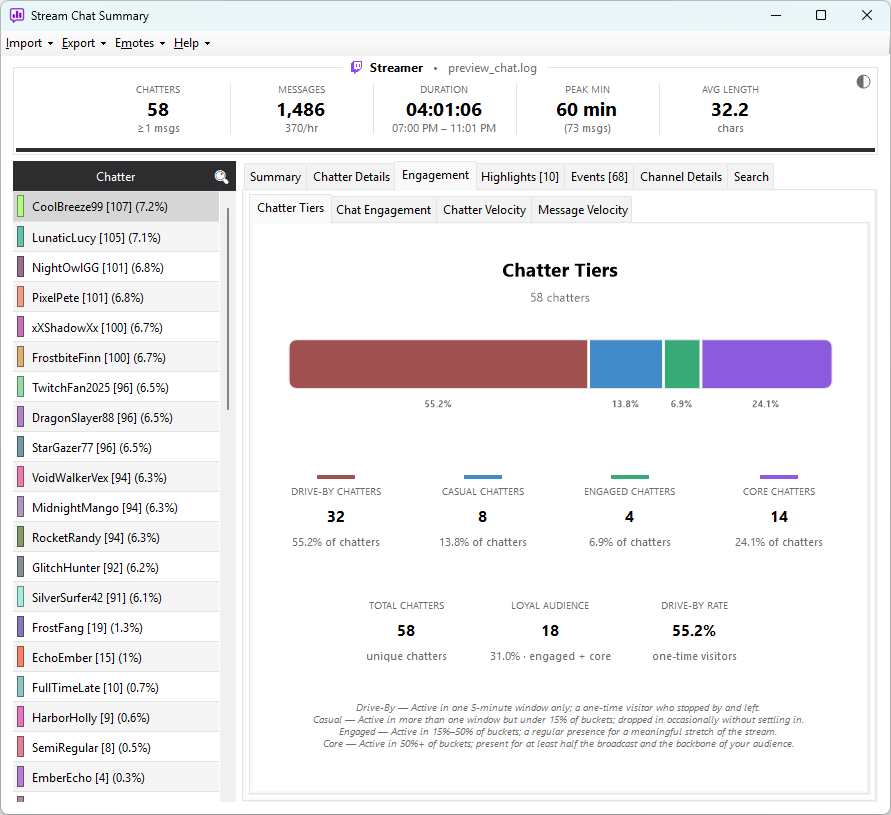
Task: Select chatter FullTimeLate [10]
Action: 116,688
